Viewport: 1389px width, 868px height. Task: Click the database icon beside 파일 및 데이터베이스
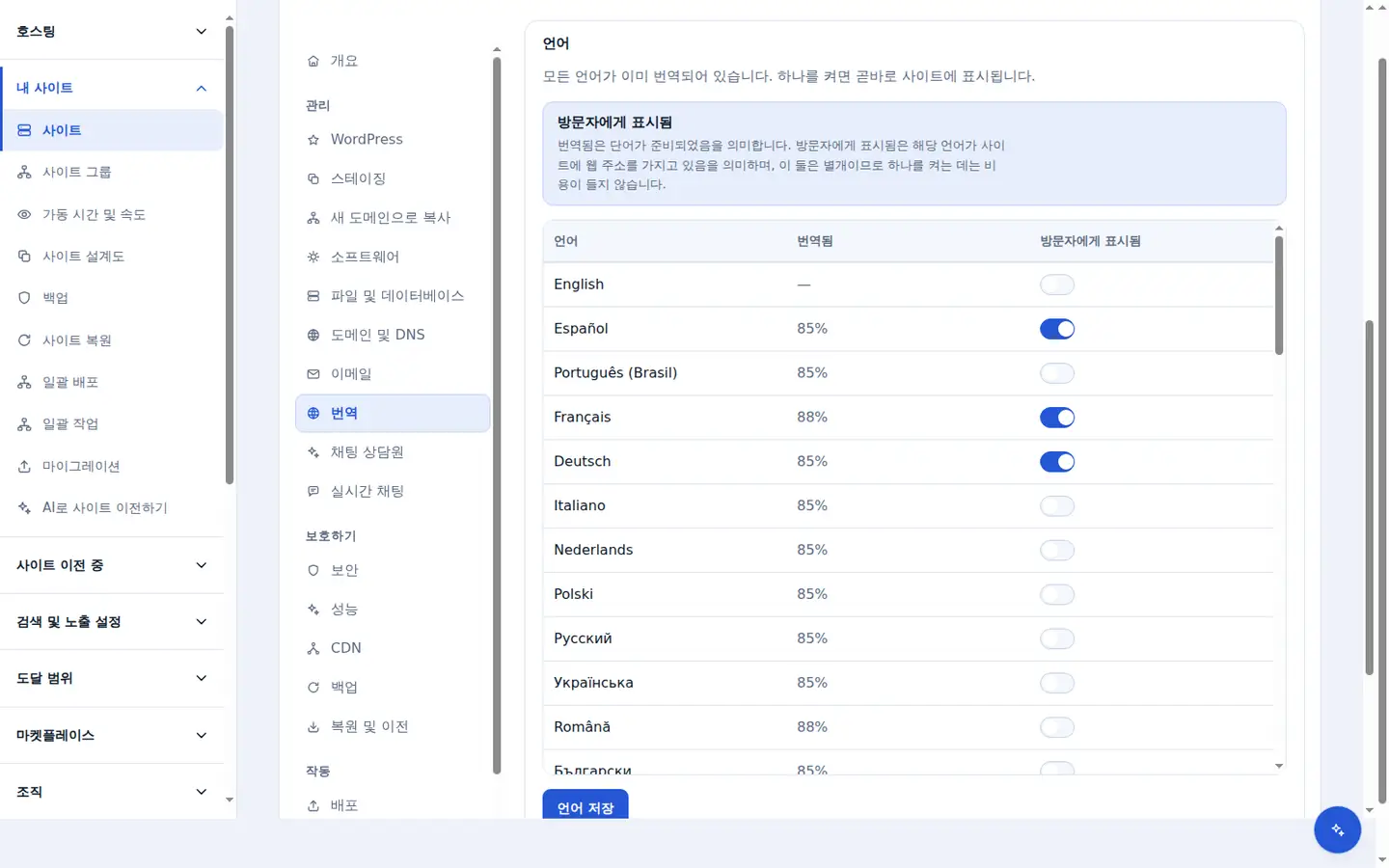tap(313, 296)
